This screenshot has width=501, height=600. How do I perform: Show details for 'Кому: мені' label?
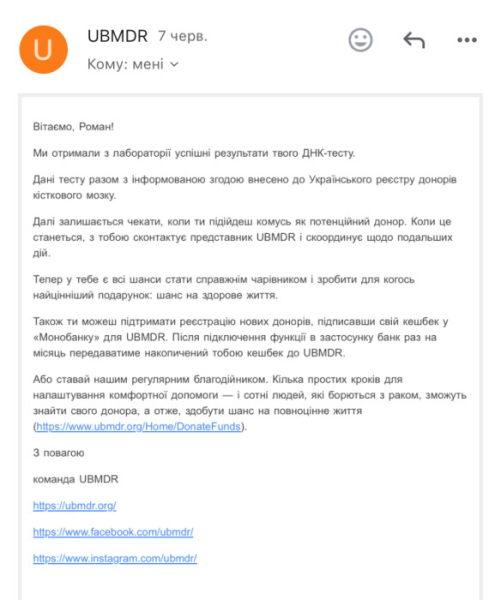tap(126, 64)
